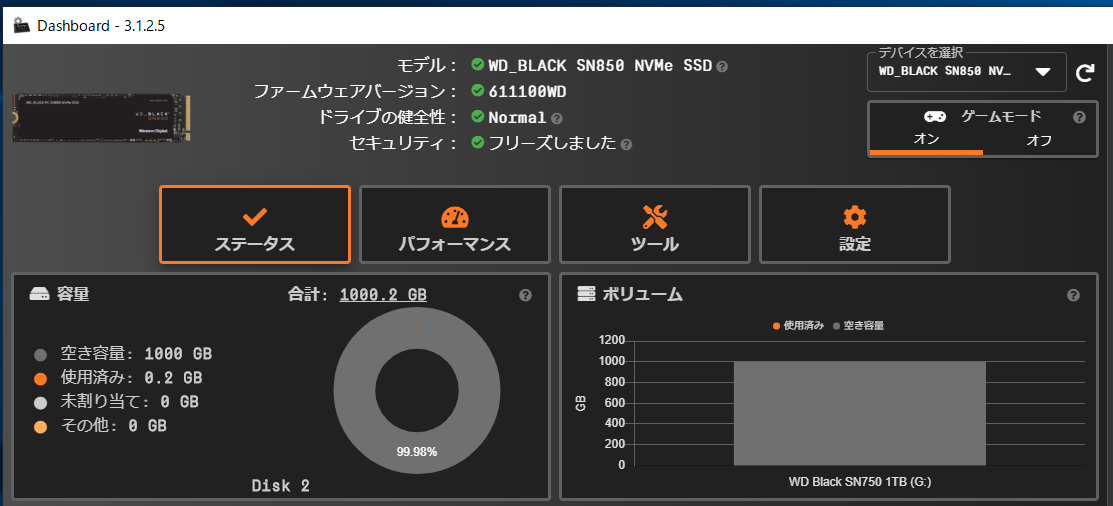The width and height of the screenshot is (1113, 506).
Task: Click the green checkmark beside firmware version
Action: pyautogui.click(x=478, y=91)
